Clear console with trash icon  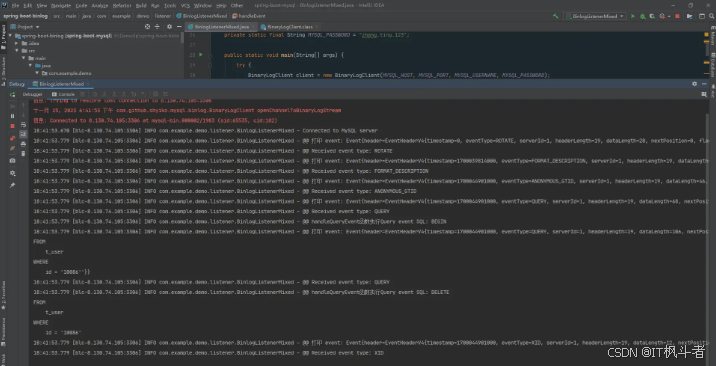pos(23,154)
